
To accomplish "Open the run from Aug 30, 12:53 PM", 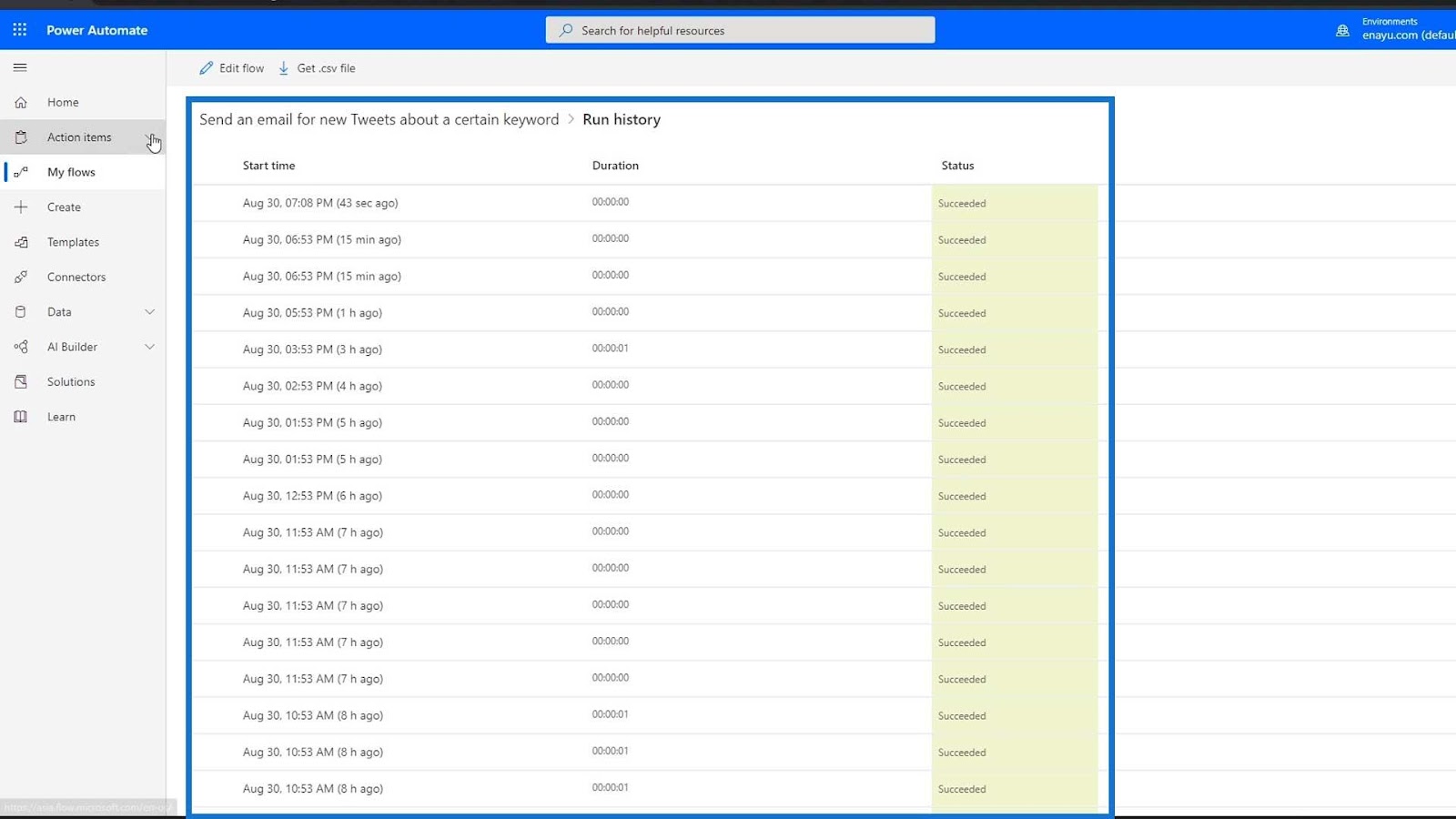I will (312, 496).
